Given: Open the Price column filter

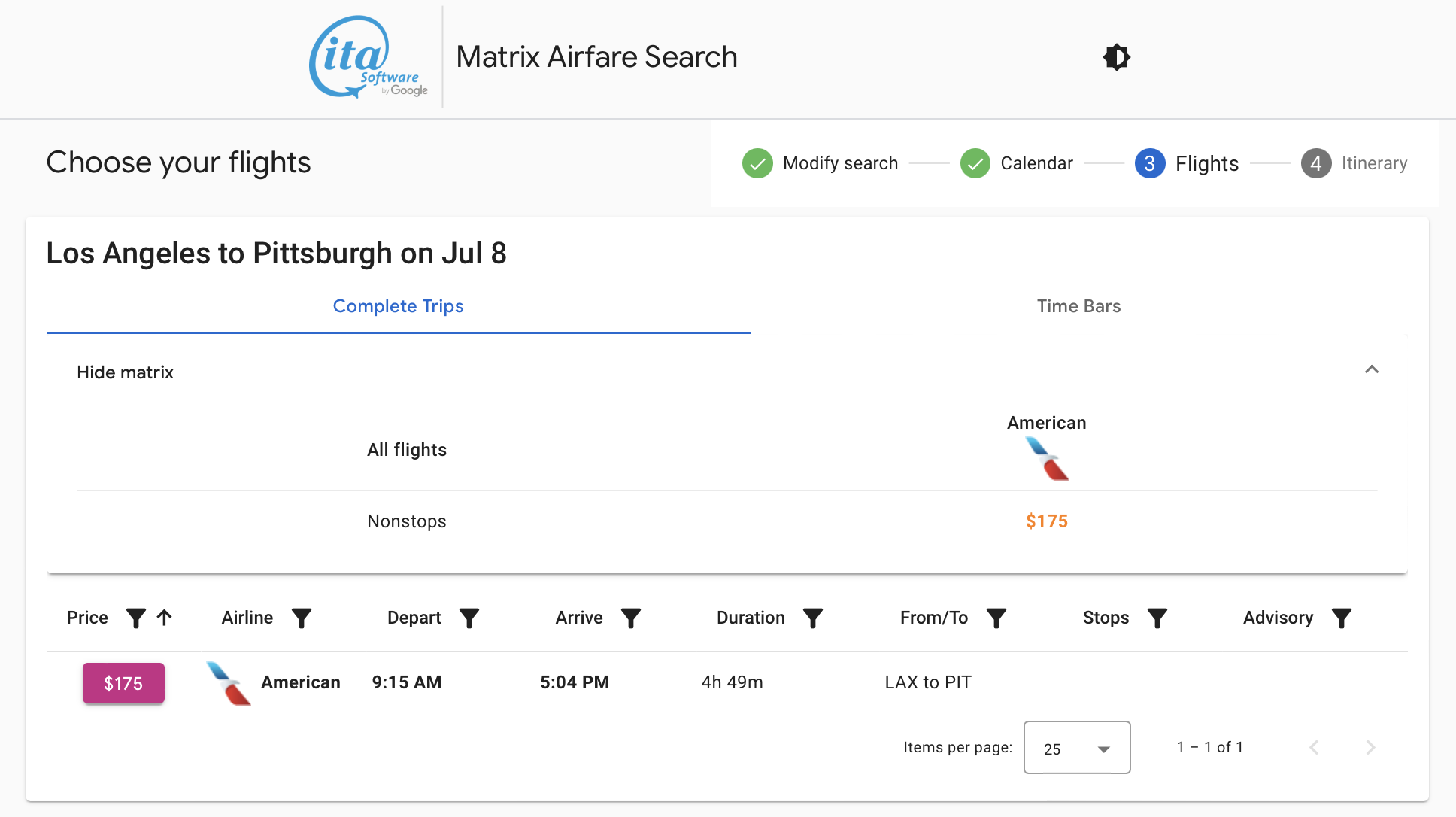Looking at the screenshot, I should point(136,618).
